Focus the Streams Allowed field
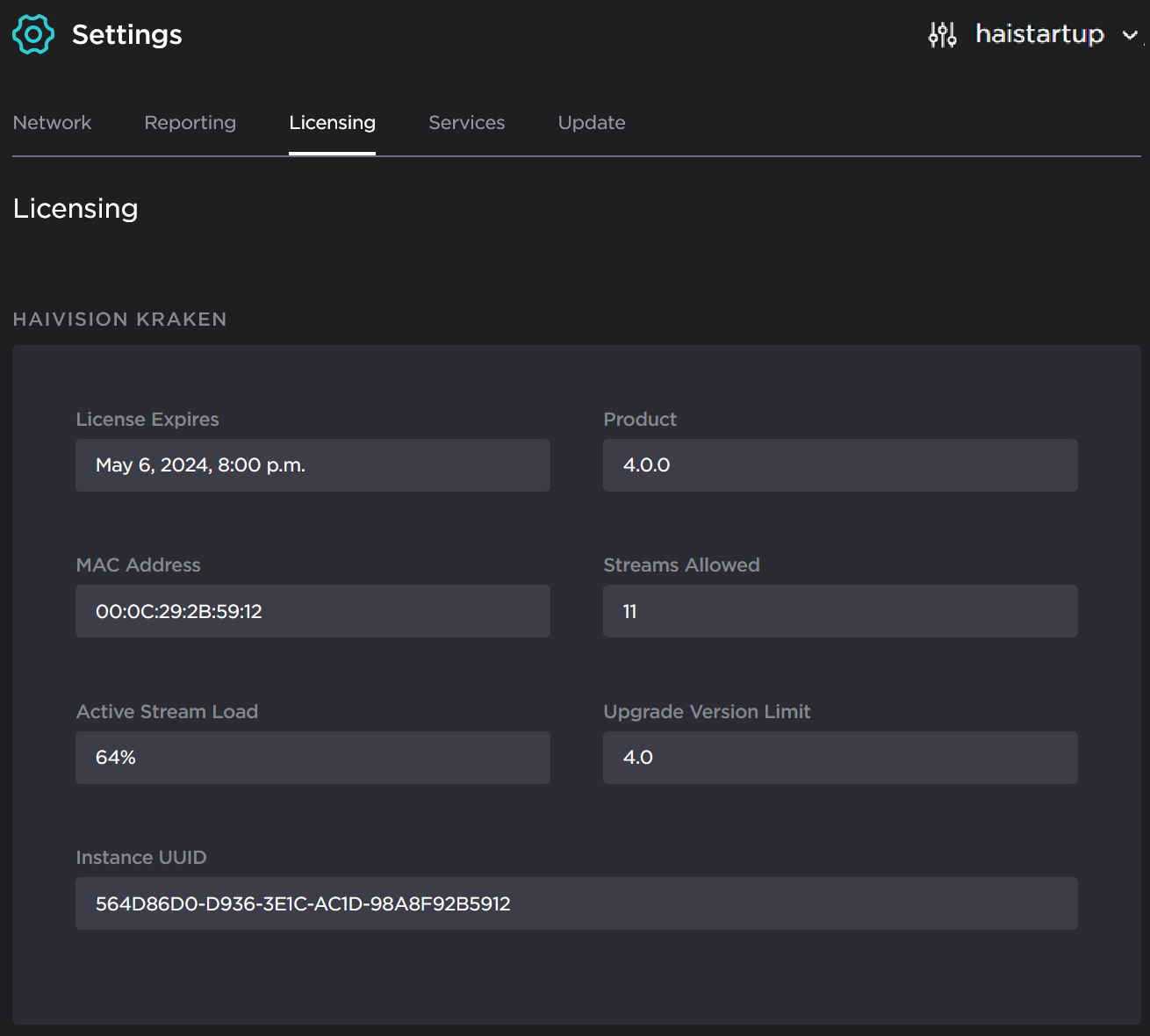 (x=839, y=611)
